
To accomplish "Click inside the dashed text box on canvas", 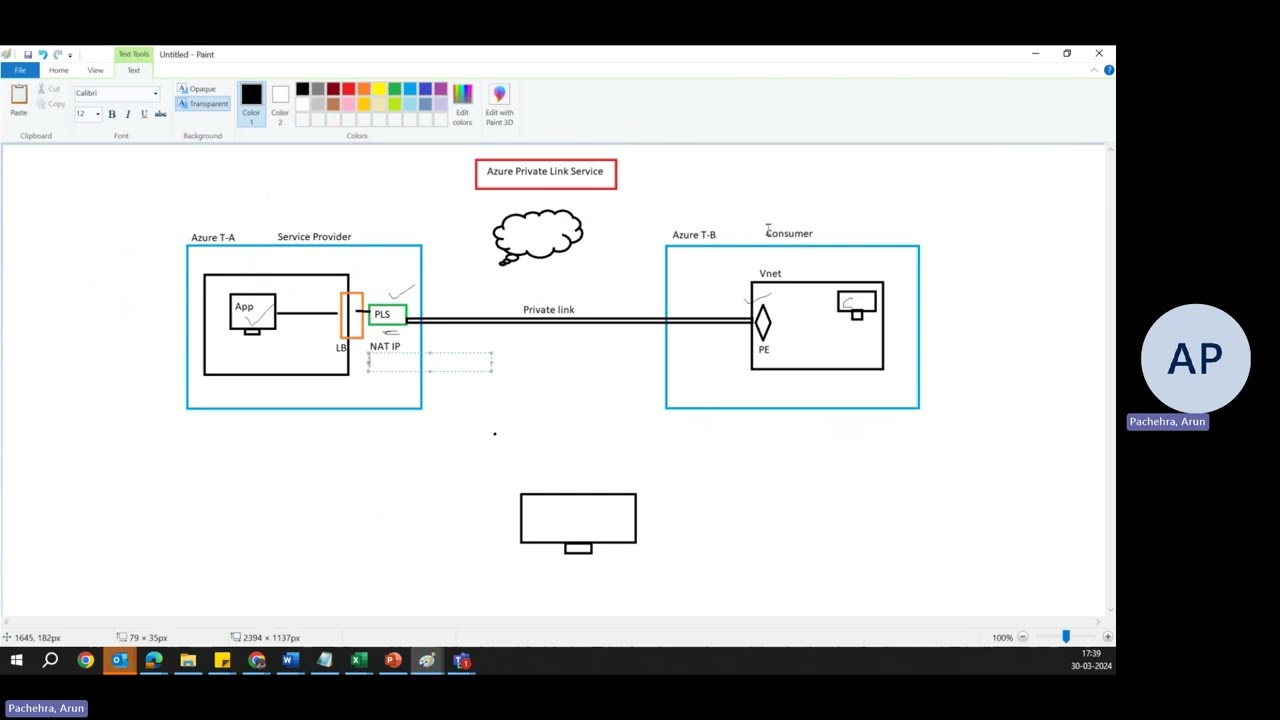I will [430, 361].
